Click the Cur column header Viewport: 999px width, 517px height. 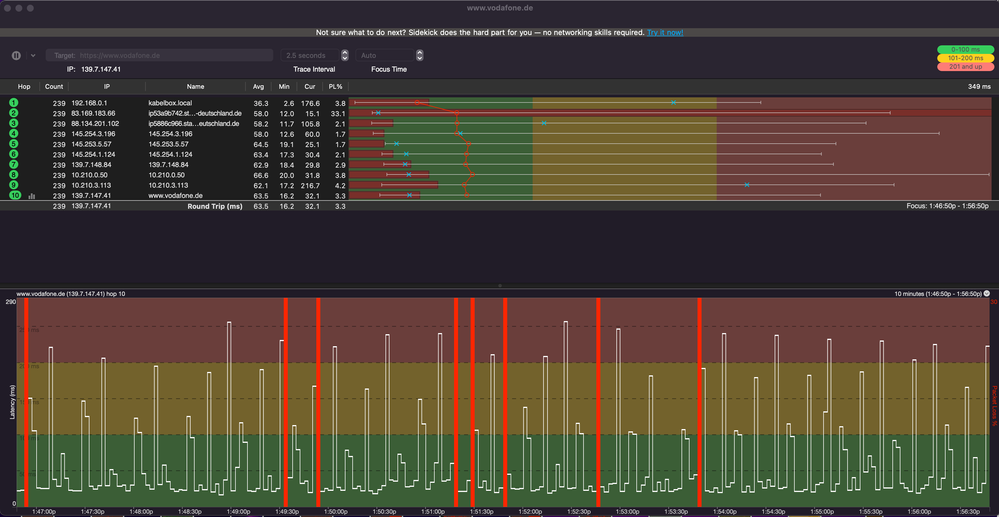[309, 86]
